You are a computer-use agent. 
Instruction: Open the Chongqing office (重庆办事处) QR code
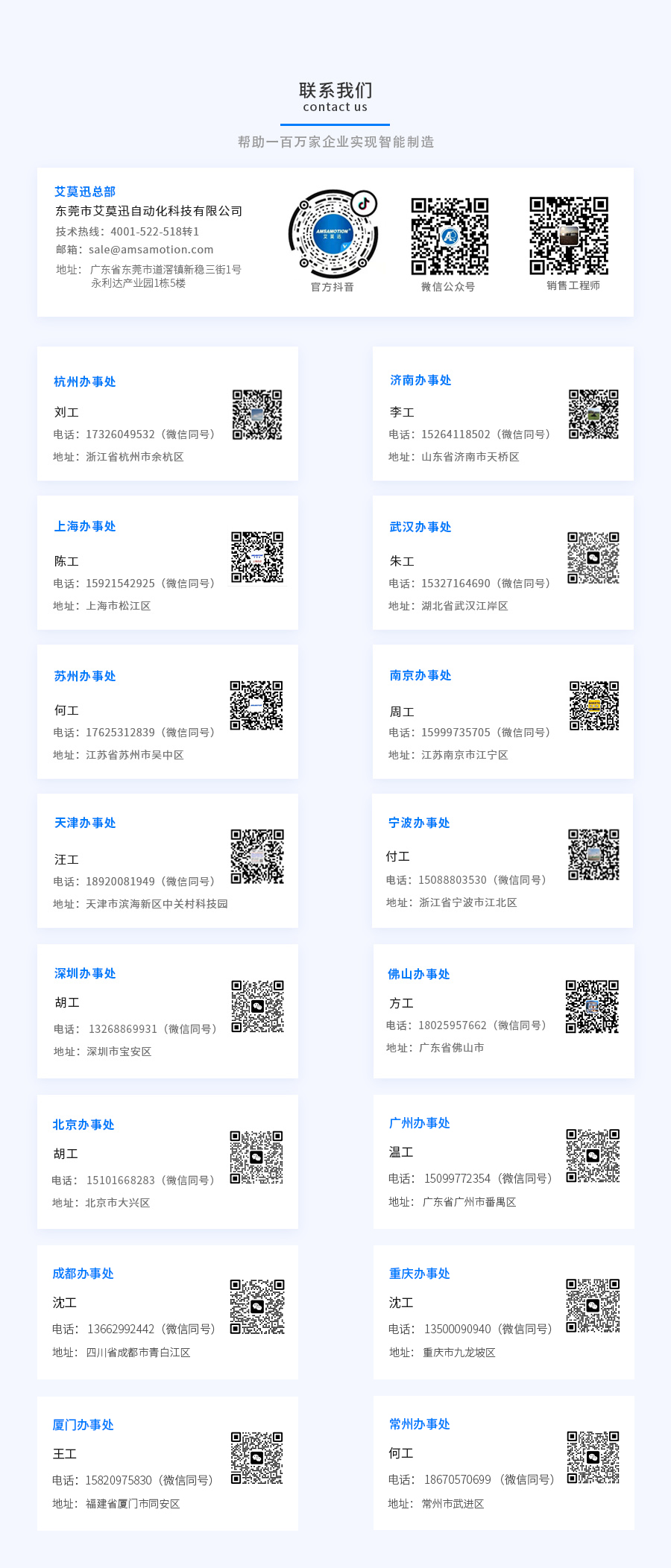pyautogui.click(x=593, y=1306)
